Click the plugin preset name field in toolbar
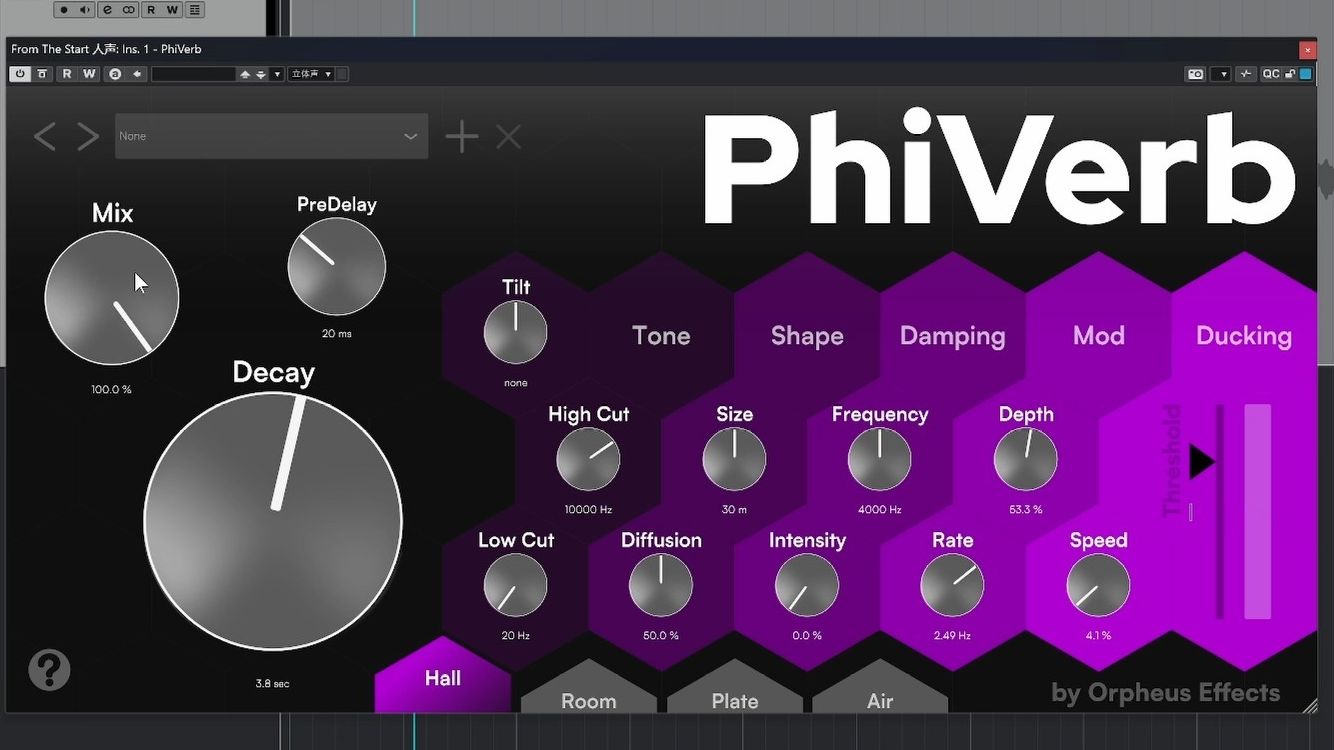This screenshot has height=750, width=1334. point(193,74)
